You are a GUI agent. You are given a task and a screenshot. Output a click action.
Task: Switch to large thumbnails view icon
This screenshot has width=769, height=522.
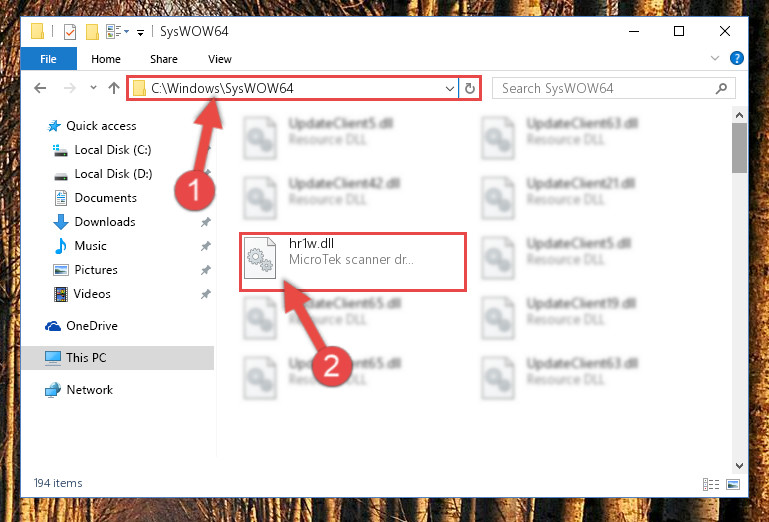pos(733,485)
